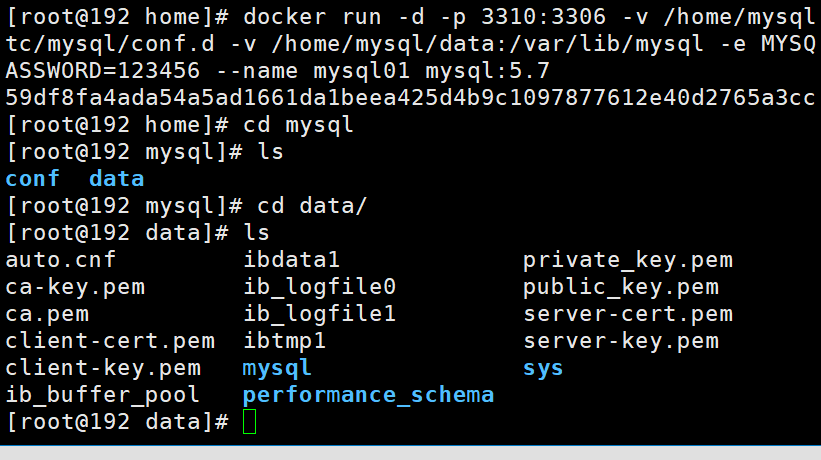
Task: Click the 'client-cert.pem' file entry
Action: [x=110, y=341]
